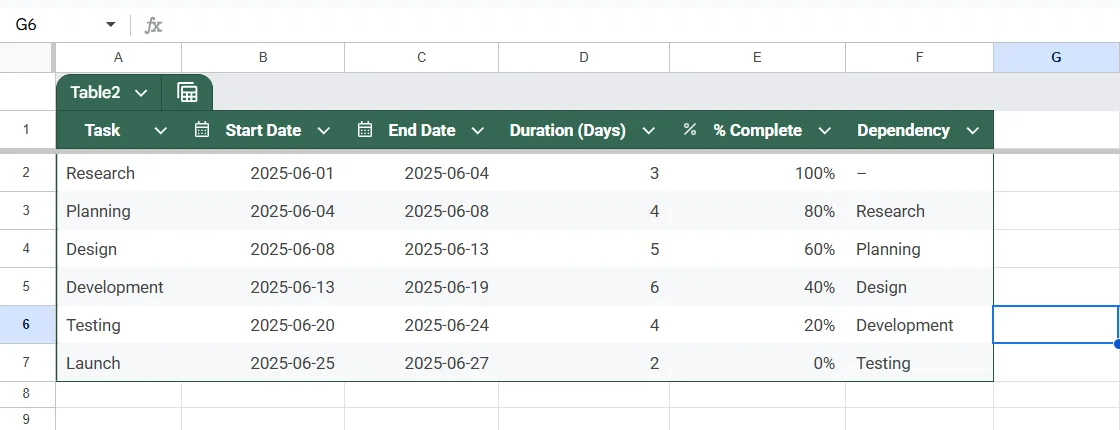Select the Development dependency cell in column F
Viewport: 1120px width, 430px height.
pyautogui.click(x=919, y=324)
